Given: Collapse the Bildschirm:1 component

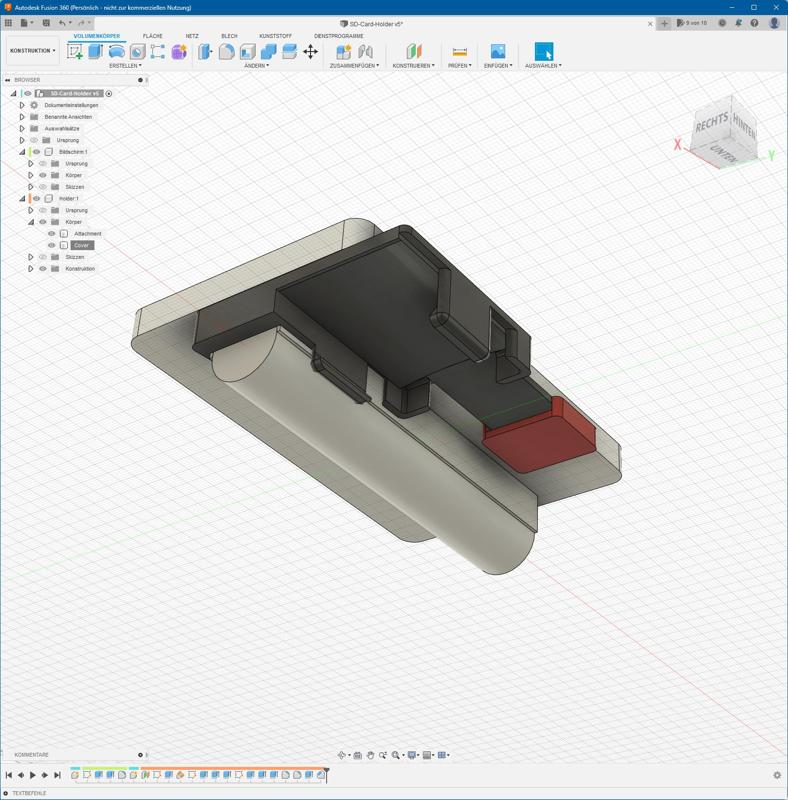Looking at the screenshot, I should tap(22, 152).
